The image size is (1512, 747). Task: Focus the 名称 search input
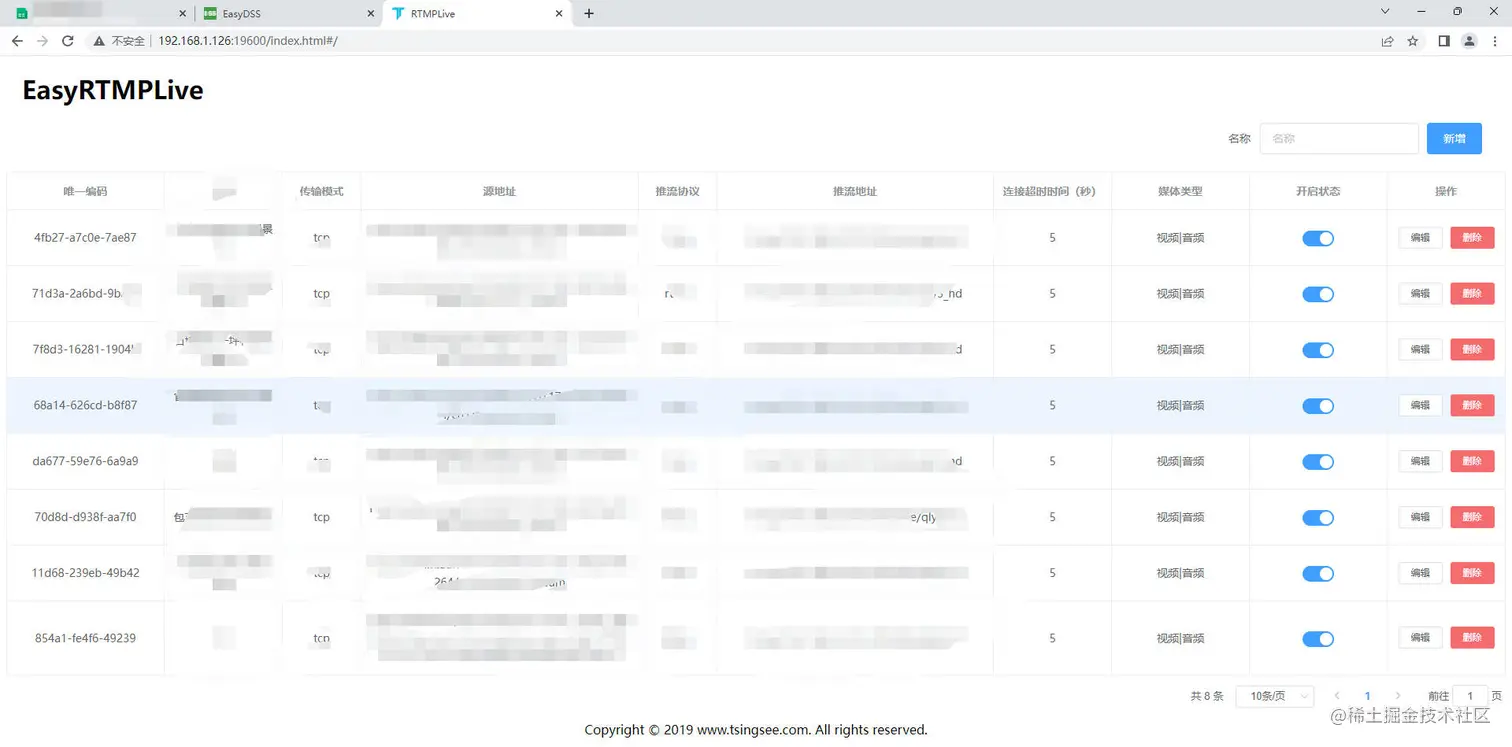click(1339, 139)
